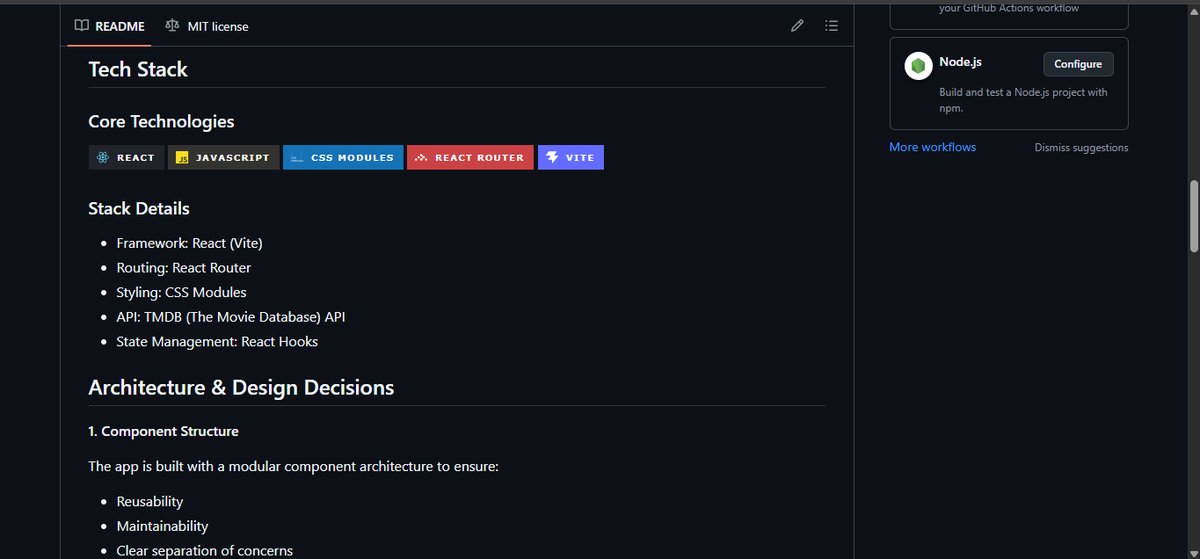Click the React badge
Image resolution: width=1200 pixels, height=559 pixels.
[x=126, y=157]
